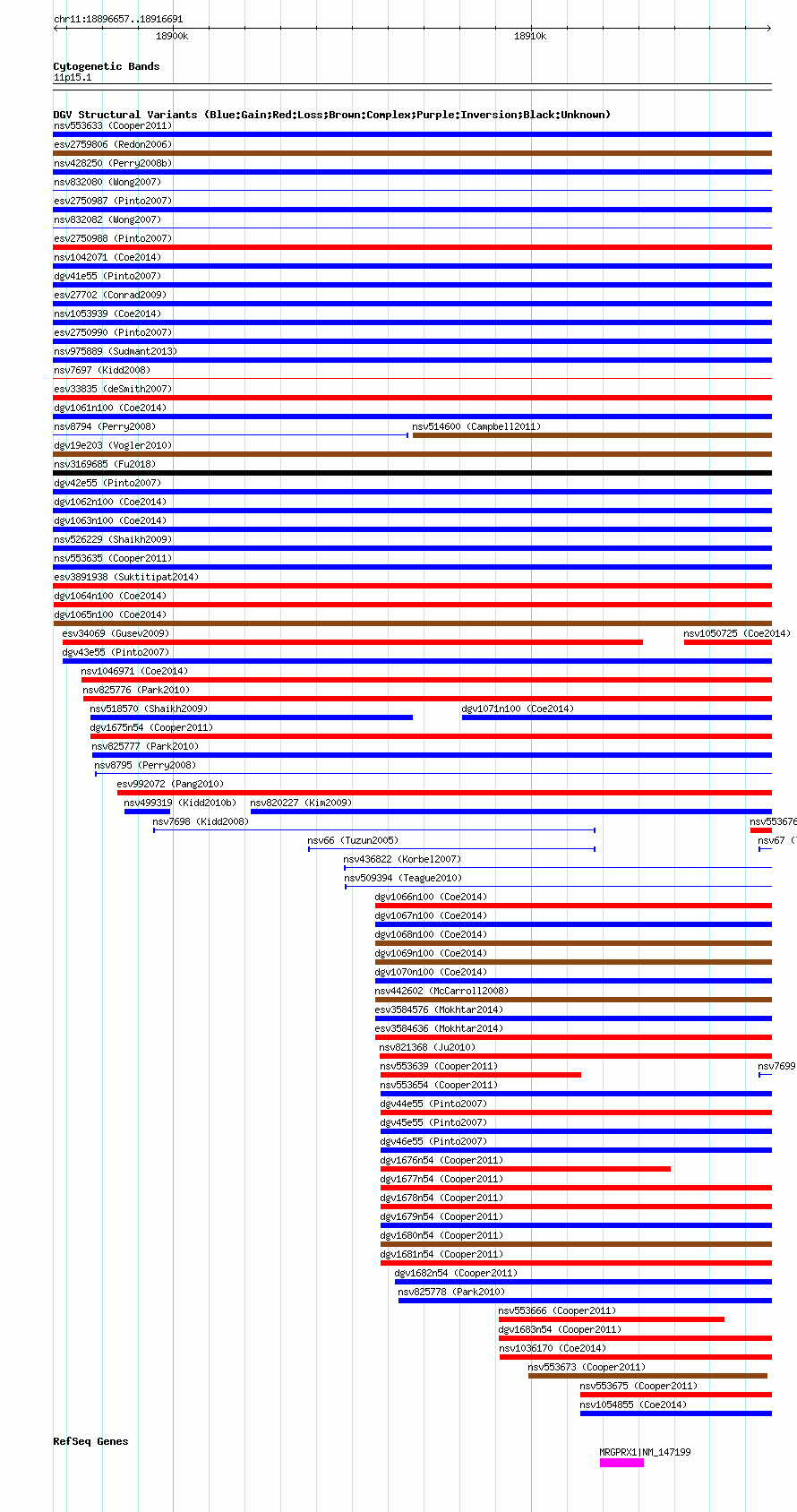797x1512 pixels.
Task: Open nsv820227 (Kim2009) label
Action: point(301,803)
